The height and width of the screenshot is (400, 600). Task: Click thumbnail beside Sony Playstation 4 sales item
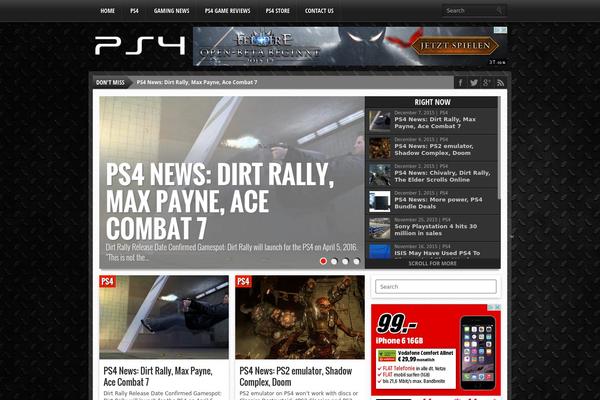[380, 228]
